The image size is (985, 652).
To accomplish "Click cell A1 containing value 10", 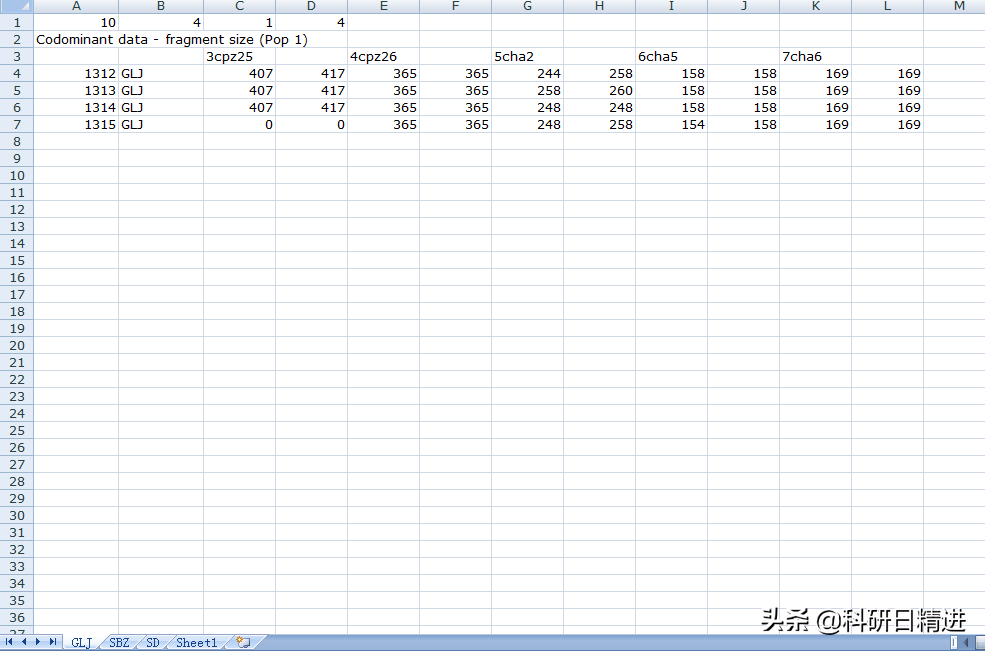I will pos(76,22).
